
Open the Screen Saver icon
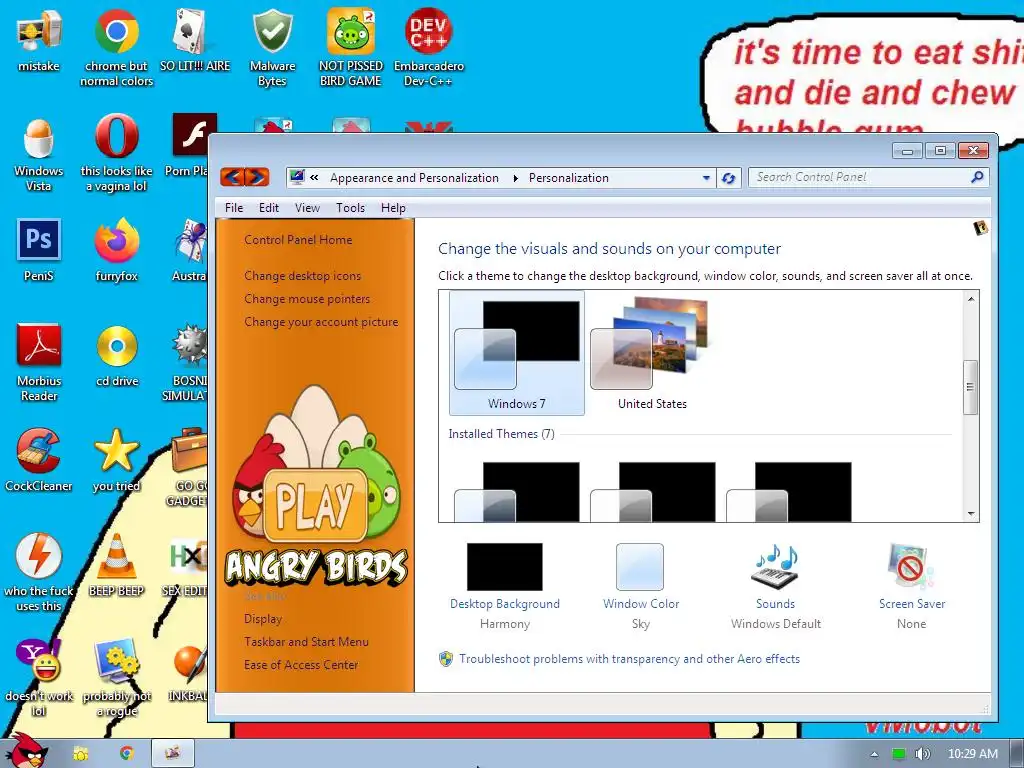pyautogui.click(x=911, y=567)
